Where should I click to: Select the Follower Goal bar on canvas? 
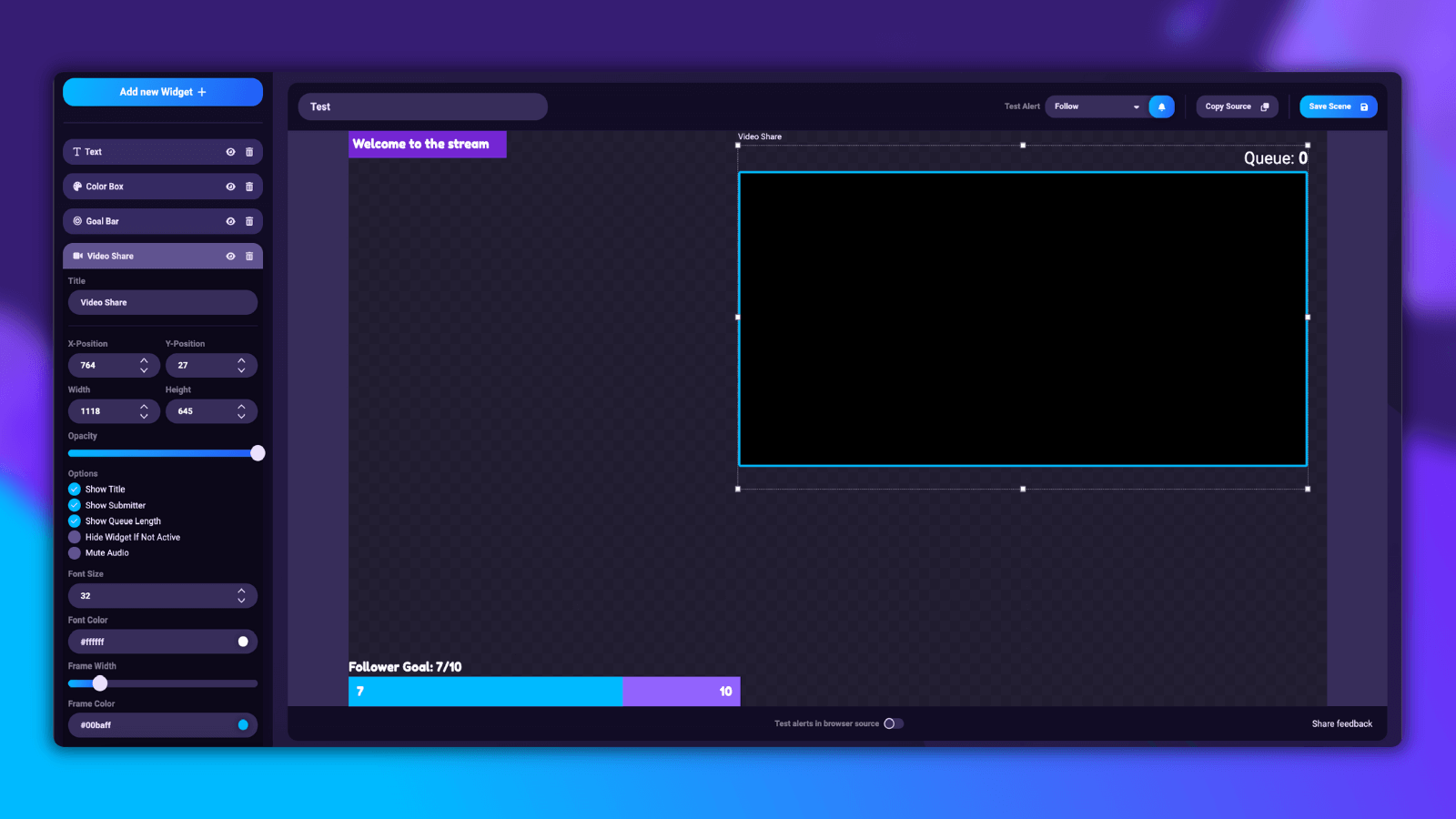544,692
